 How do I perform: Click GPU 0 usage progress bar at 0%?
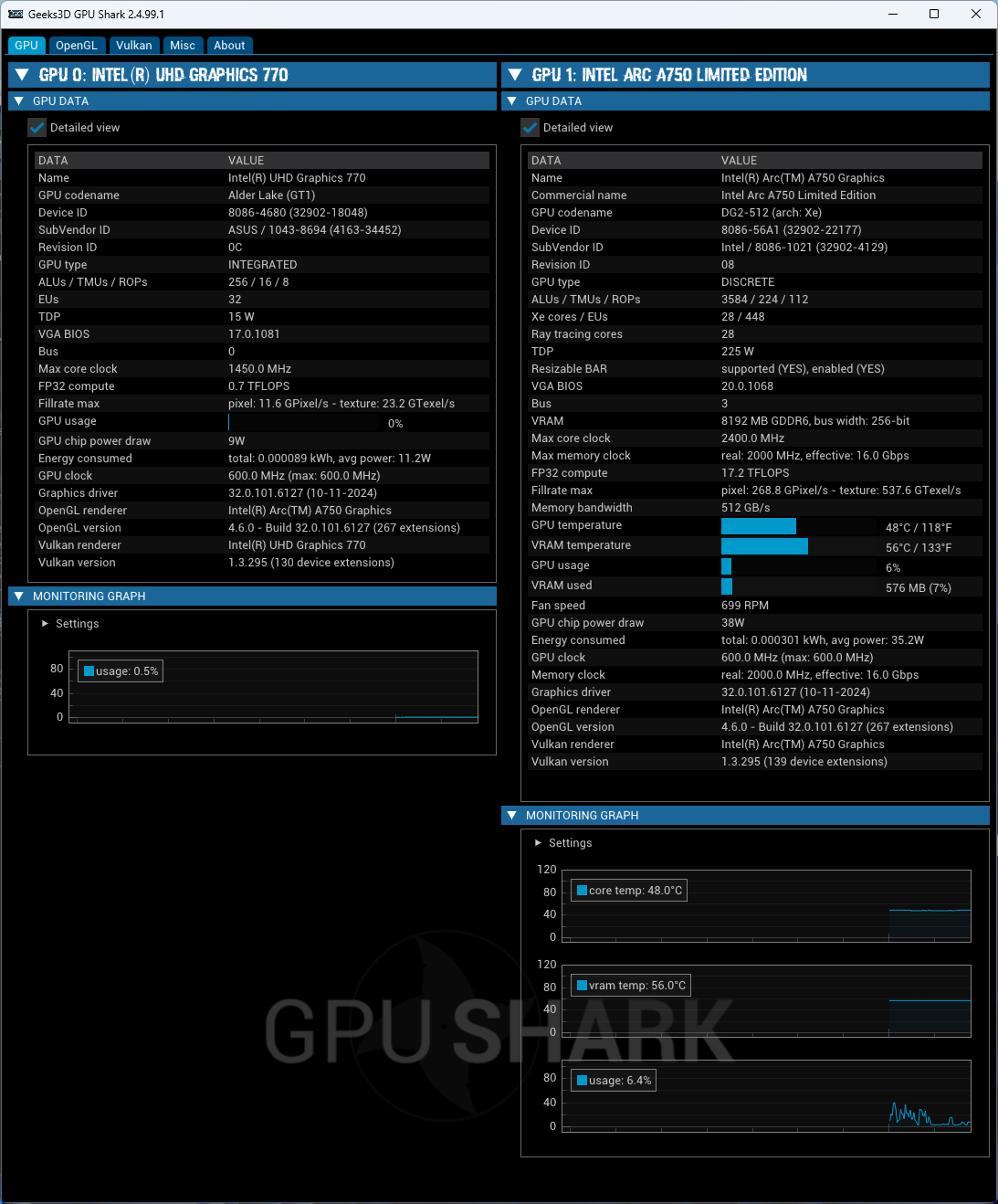pos(303,422)
